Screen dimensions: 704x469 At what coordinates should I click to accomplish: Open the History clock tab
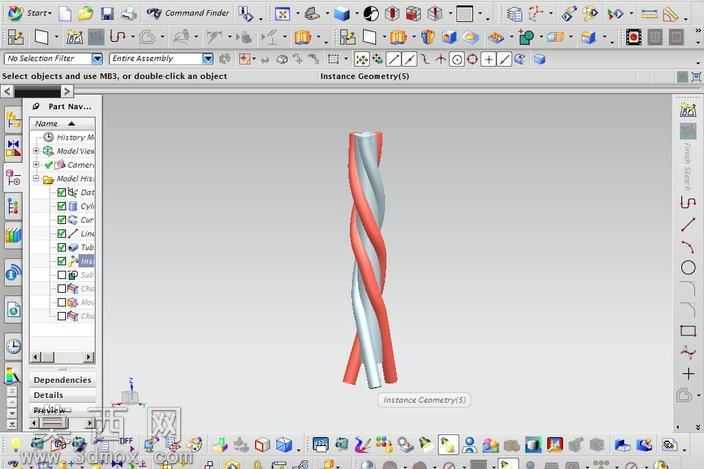(x=13, y=346)
